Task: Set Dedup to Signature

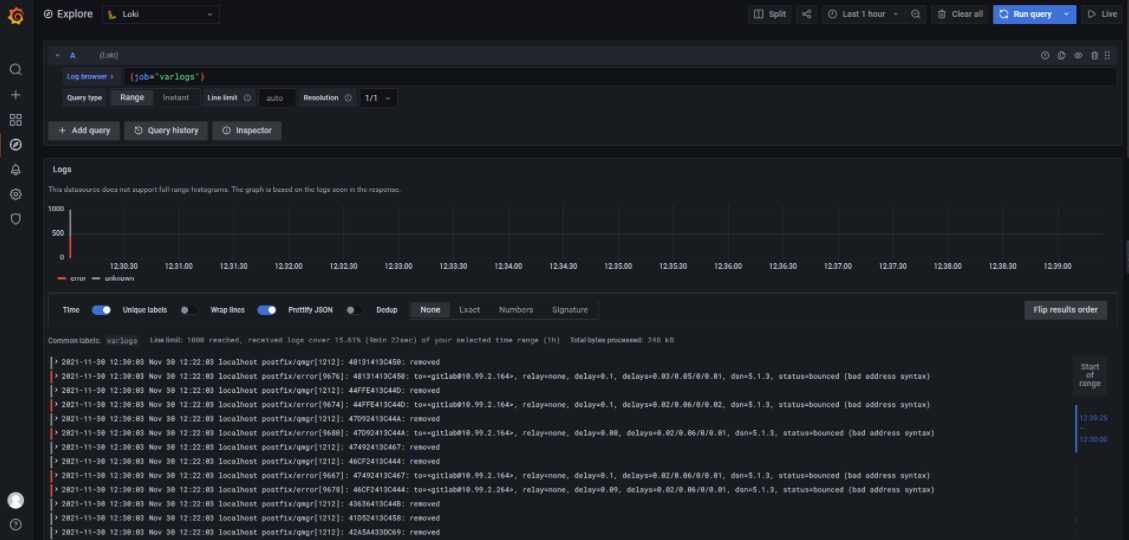Action: click(570, 310)
